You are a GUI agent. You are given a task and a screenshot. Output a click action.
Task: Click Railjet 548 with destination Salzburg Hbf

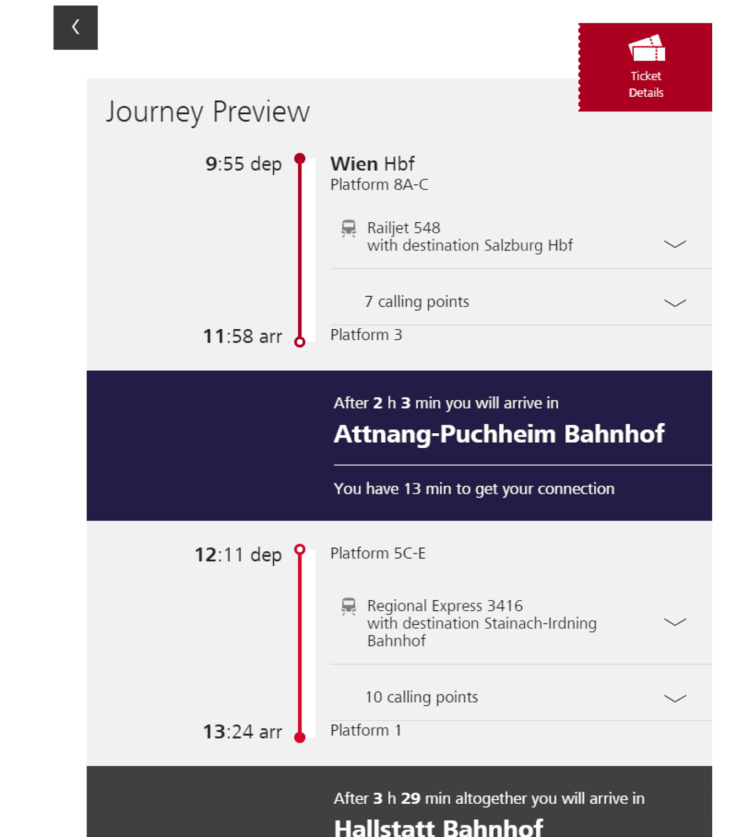470,236
